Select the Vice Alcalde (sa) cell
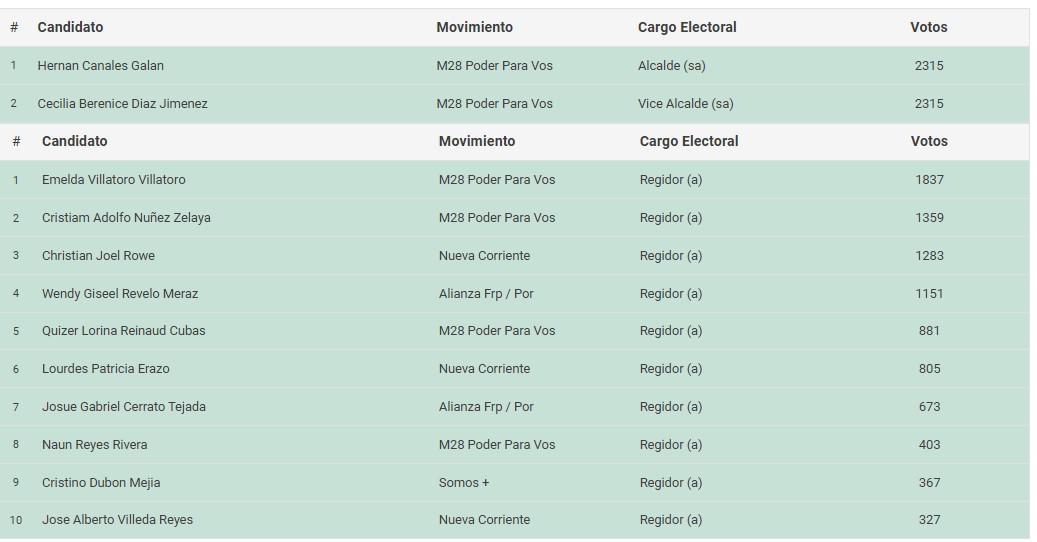1037x542 pixels. (685, 104)
